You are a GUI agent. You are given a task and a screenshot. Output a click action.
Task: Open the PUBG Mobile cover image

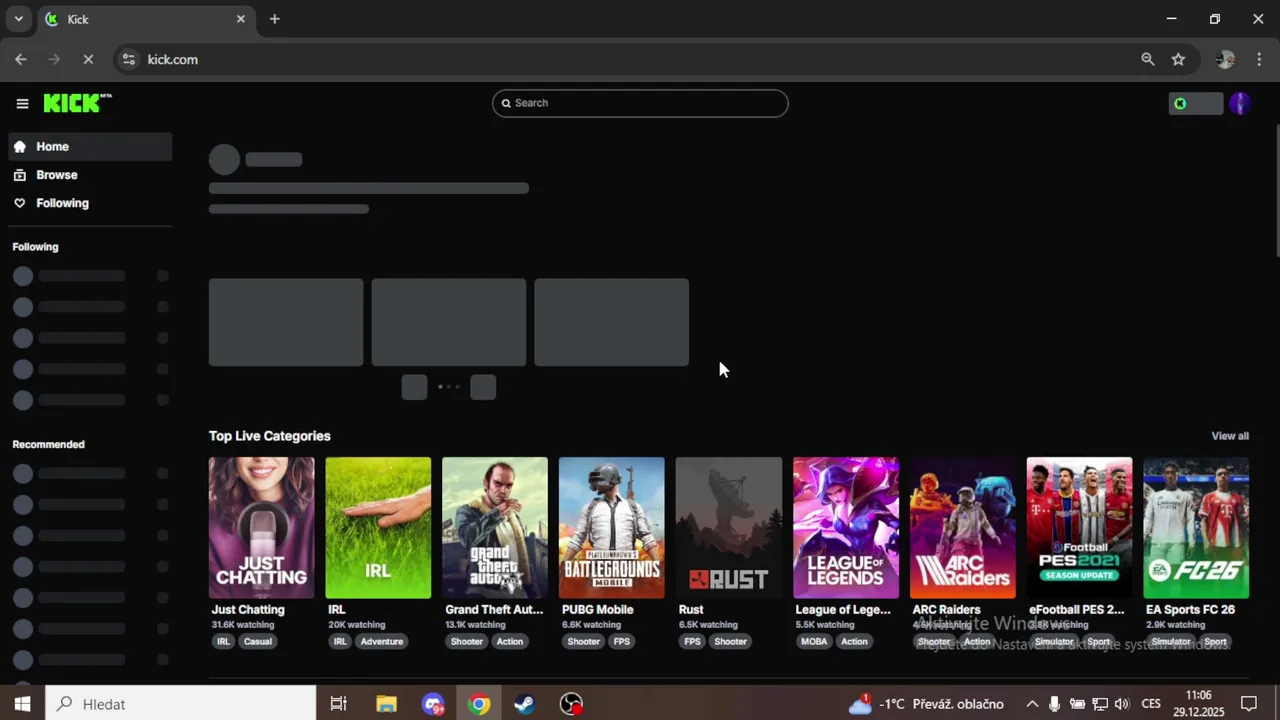pyautogui.click(x=611, y=528)
